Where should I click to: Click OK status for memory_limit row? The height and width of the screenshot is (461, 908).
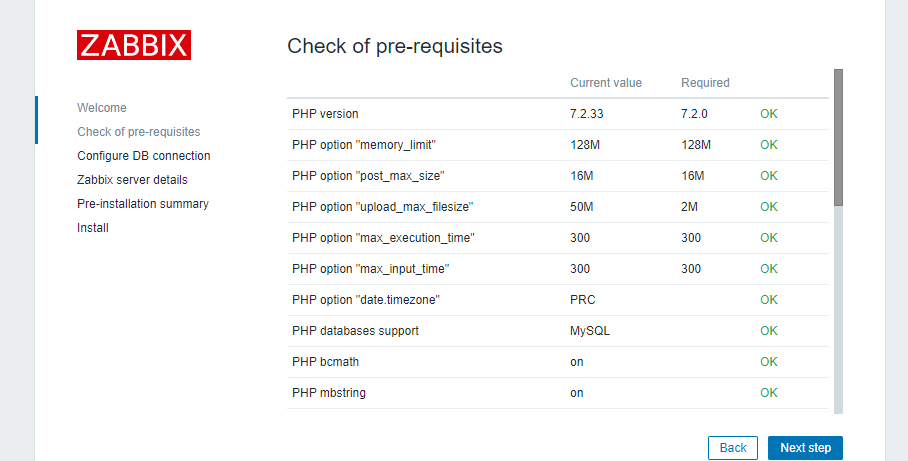(x=768, y=145)
